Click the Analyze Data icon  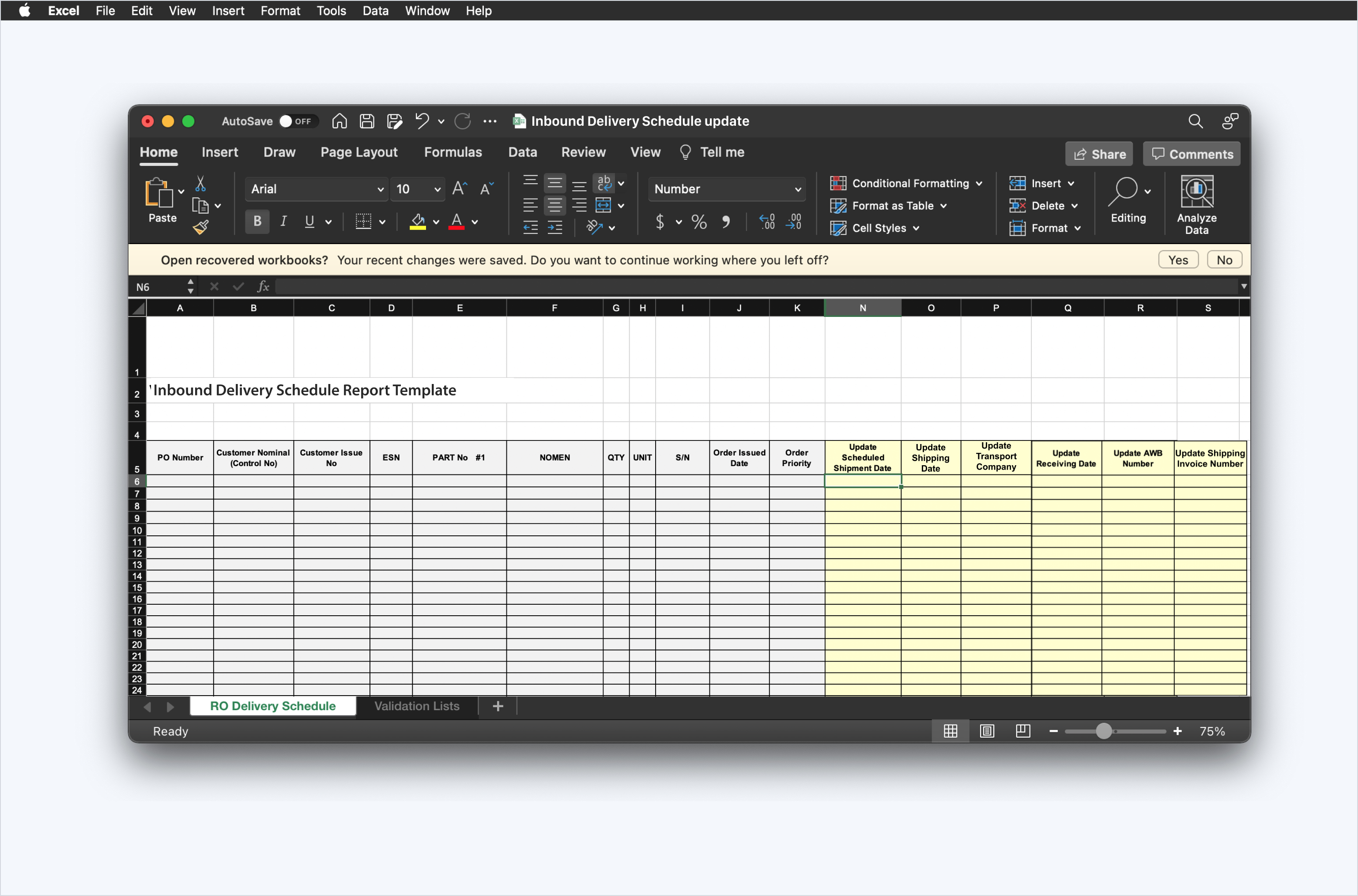(x=1196, y=192)
